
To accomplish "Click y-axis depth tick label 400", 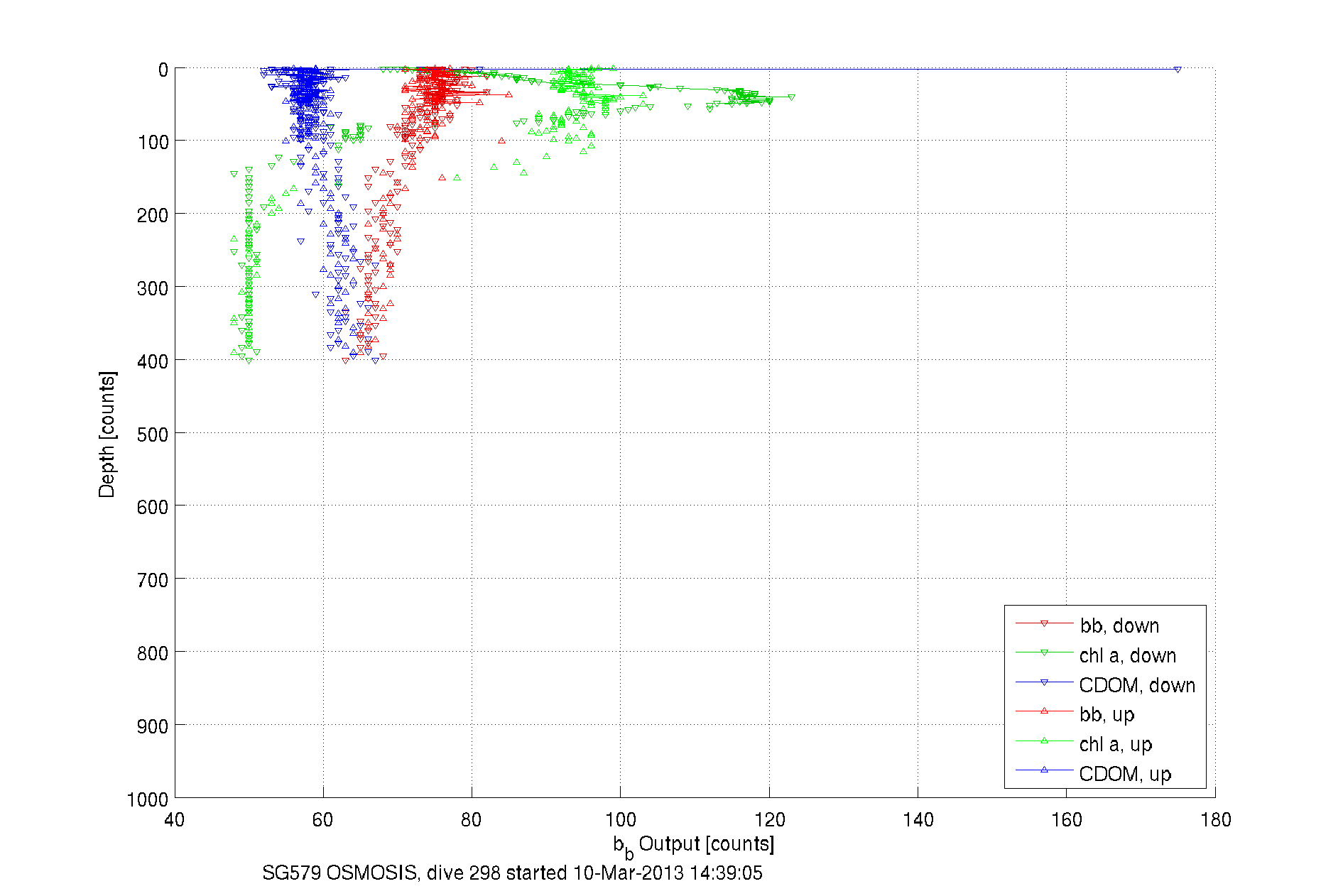I will coord(153,361).
